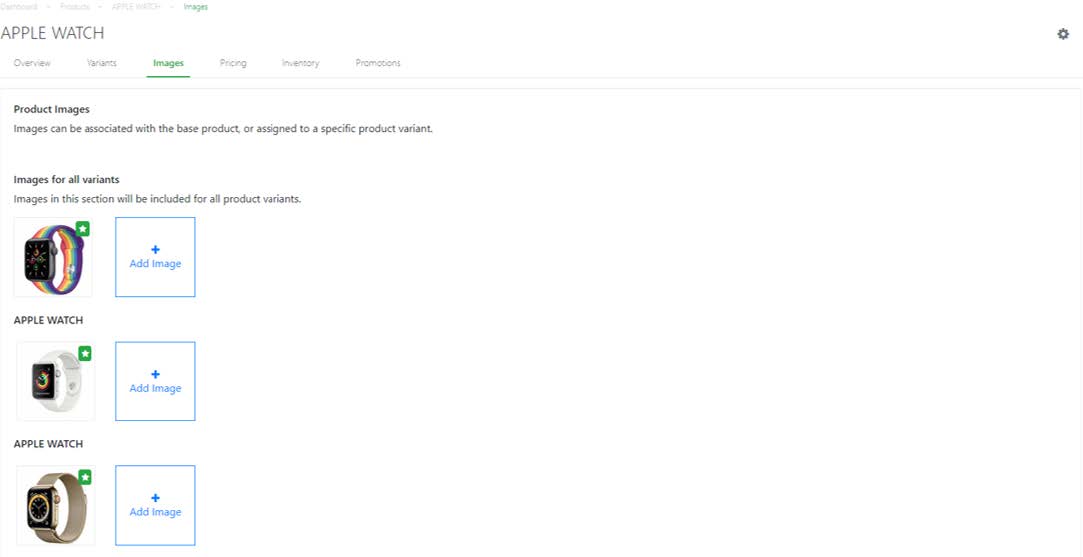Image resolution: width=1083 pixels, height=557 pixels.
Task: Click green star badge on rainbow watch image
Action: 83,229
